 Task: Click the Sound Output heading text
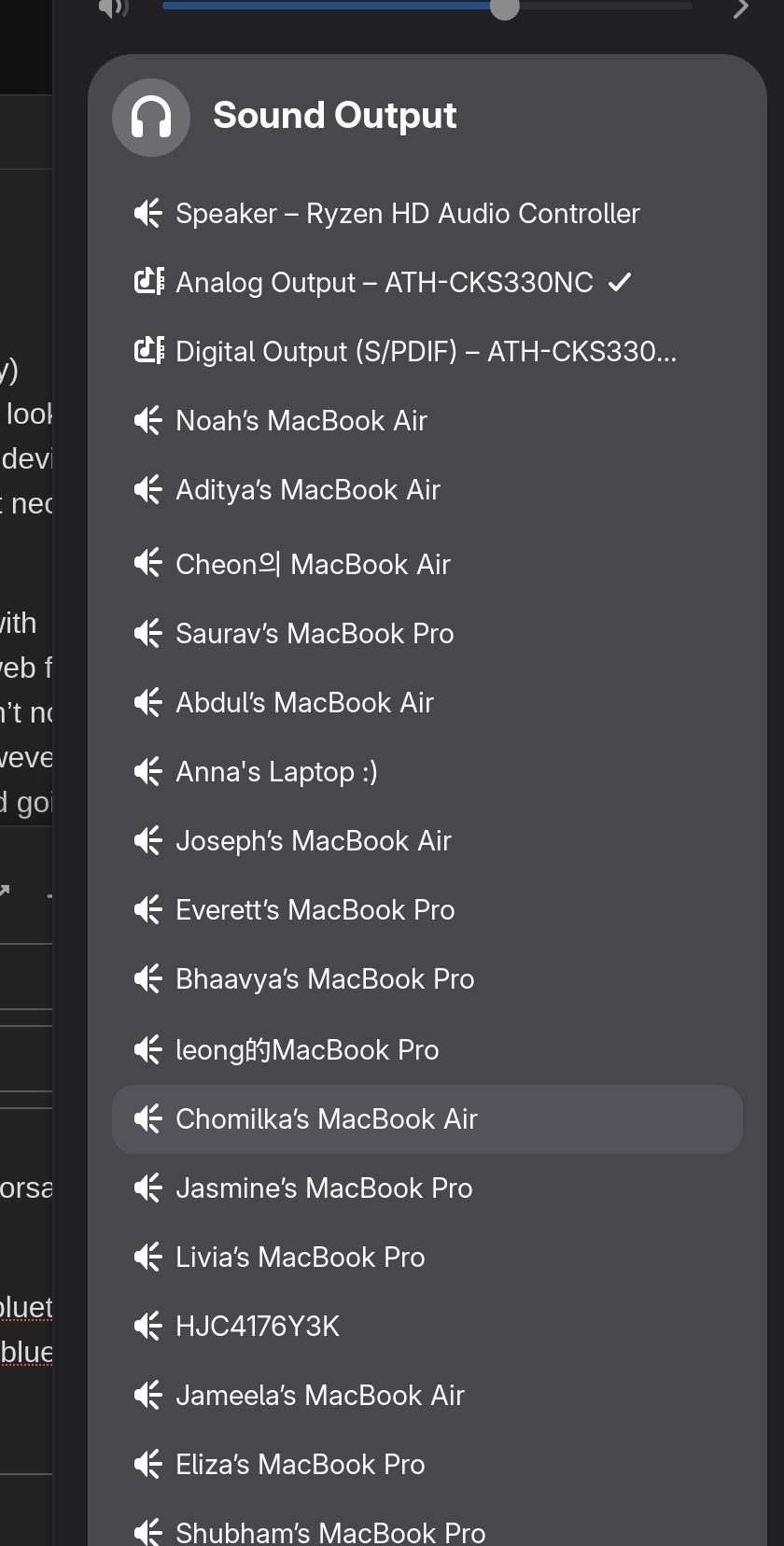(335, 116)
